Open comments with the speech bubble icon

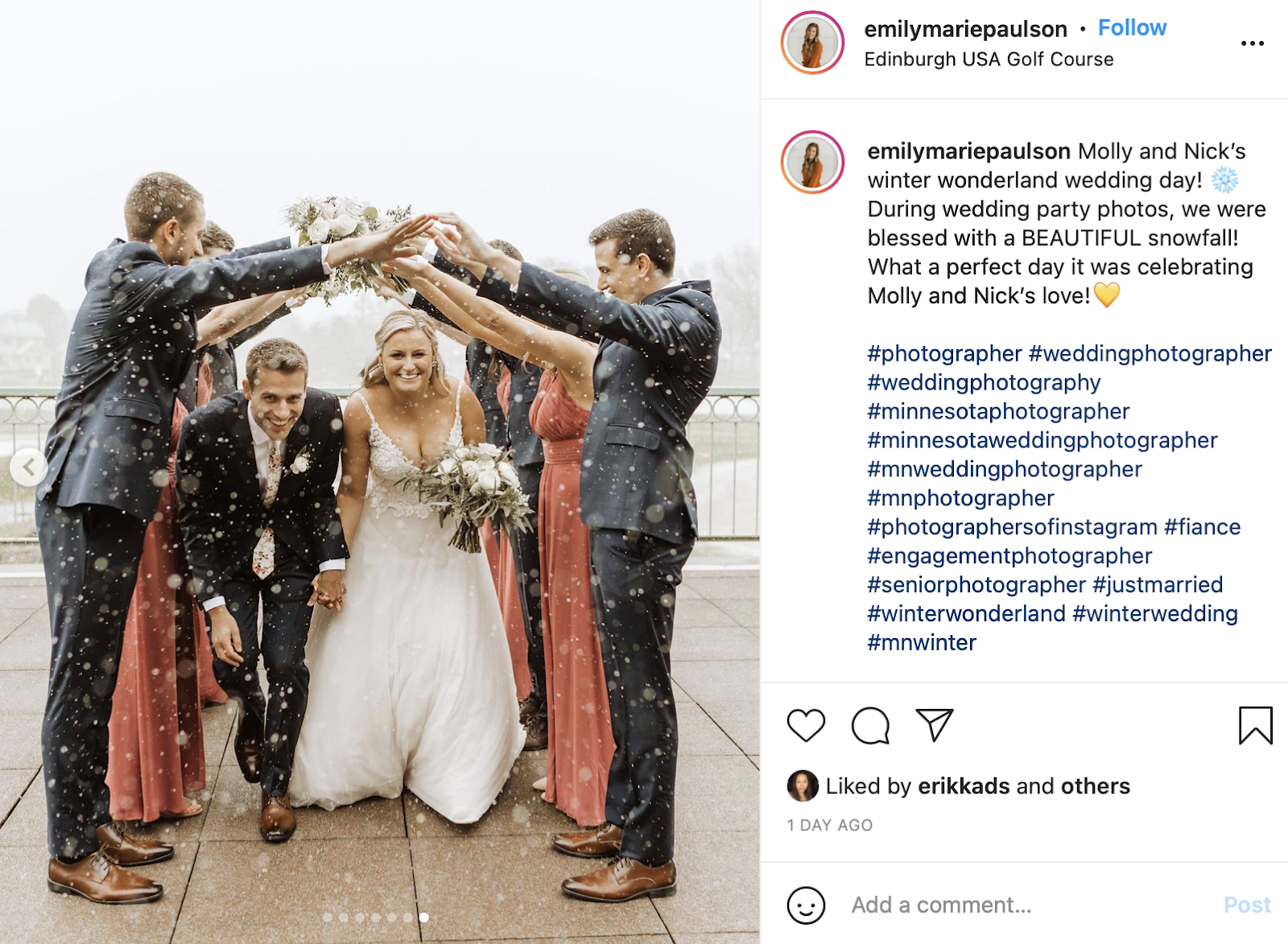coord(870,725)
